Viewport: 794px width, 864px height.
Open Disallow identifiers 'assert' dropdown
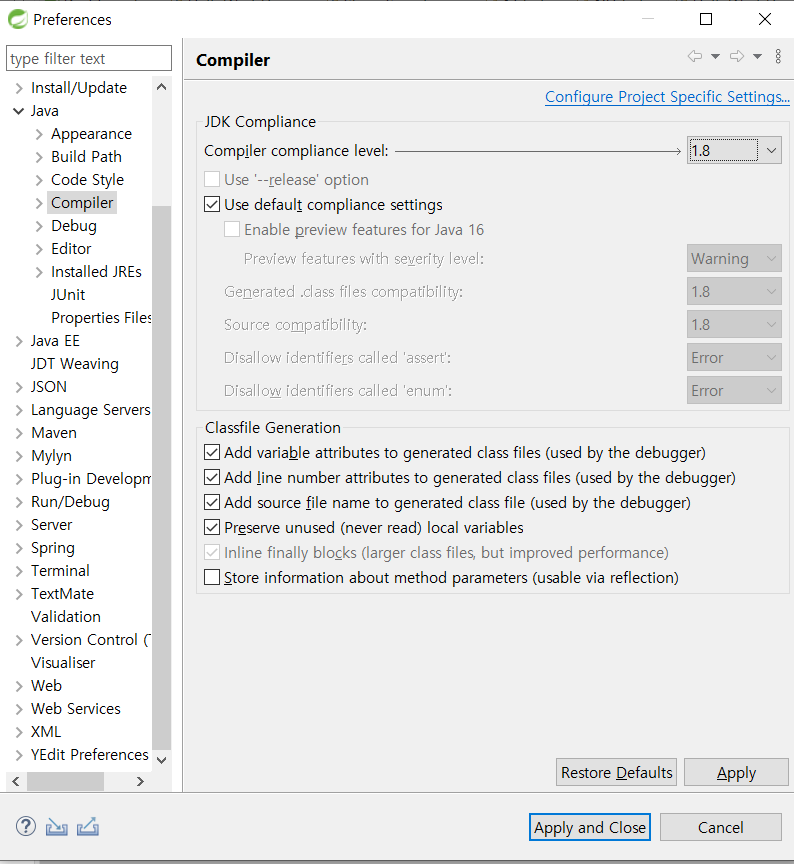click(734, 358)
